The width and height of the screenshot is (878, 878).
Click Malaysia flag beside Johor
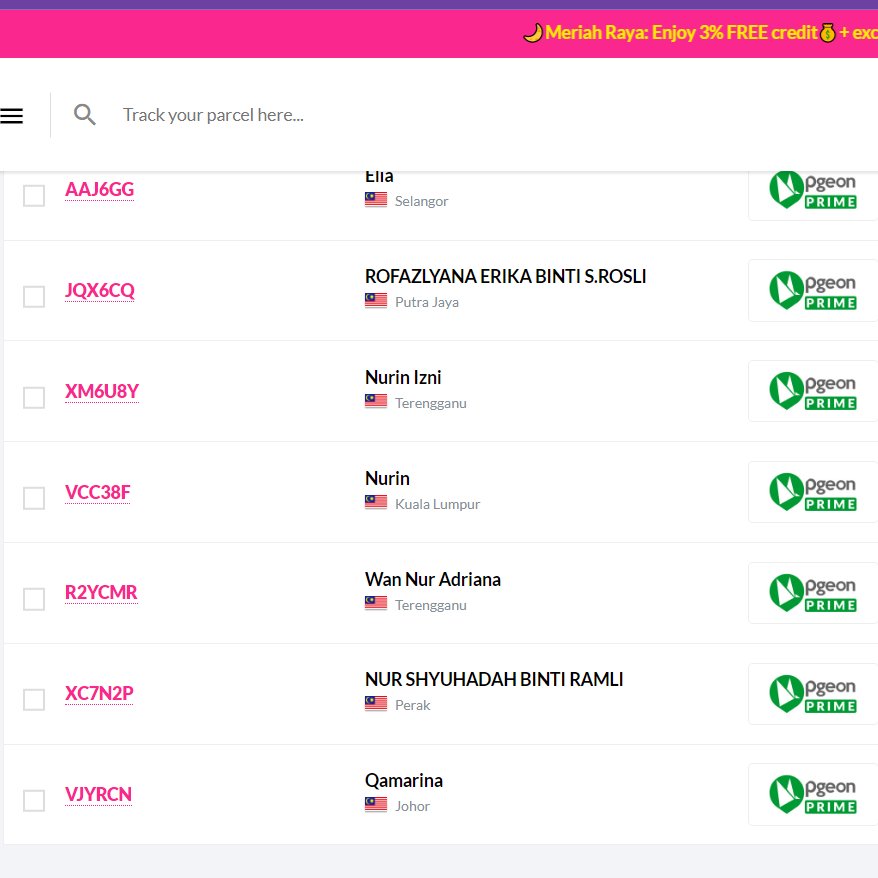376,804
